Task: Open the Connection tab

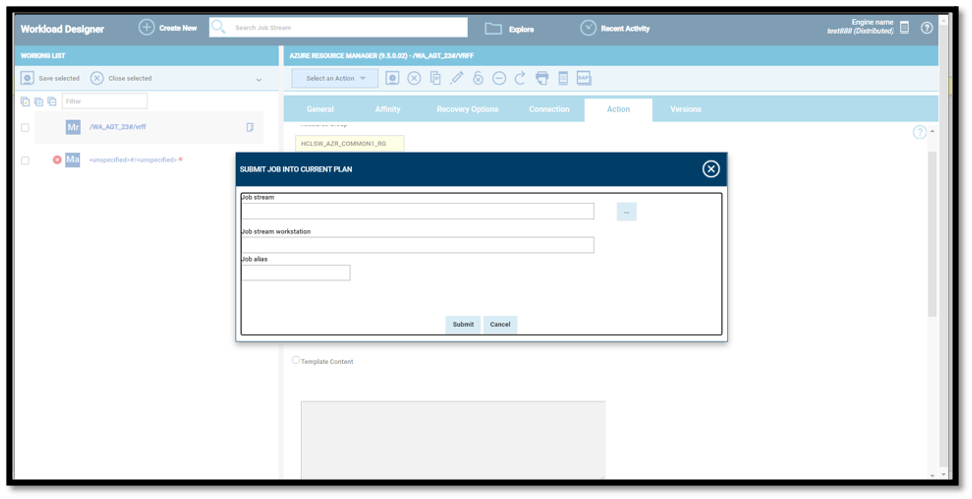Action: [549, 109]
